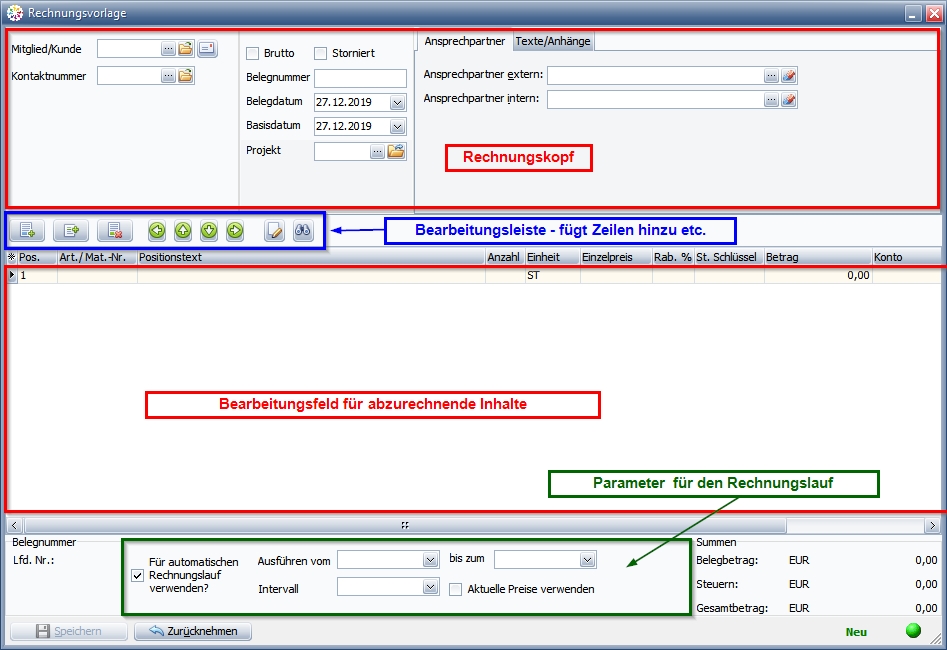Image resolution: width=947 pixels, height=650 pixels.
Task: Click the Rab. % column header
Action: point(673,257)
